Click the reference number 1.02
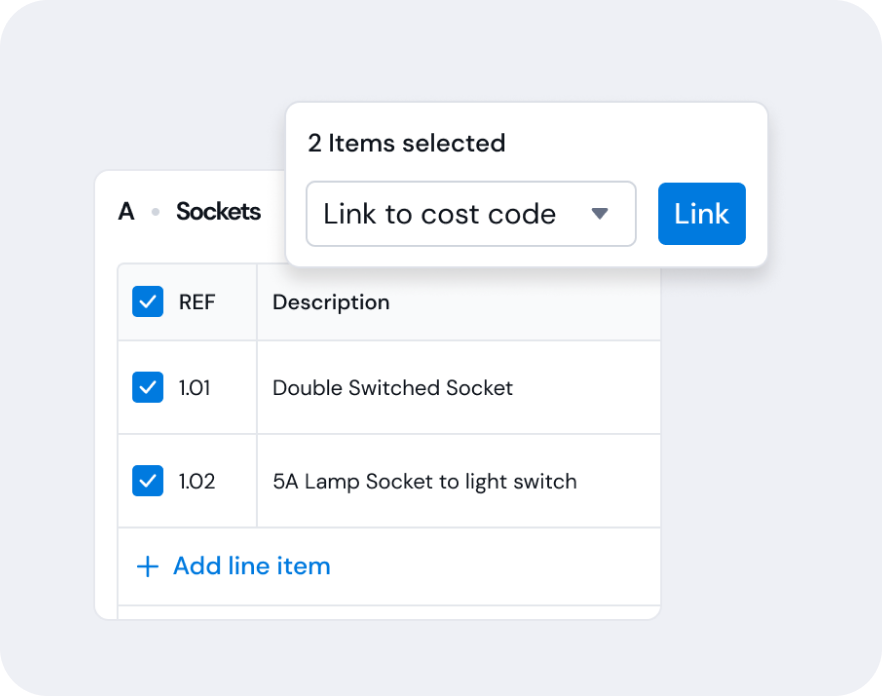This screenshot has height=696, width=882. pos(197,481)
